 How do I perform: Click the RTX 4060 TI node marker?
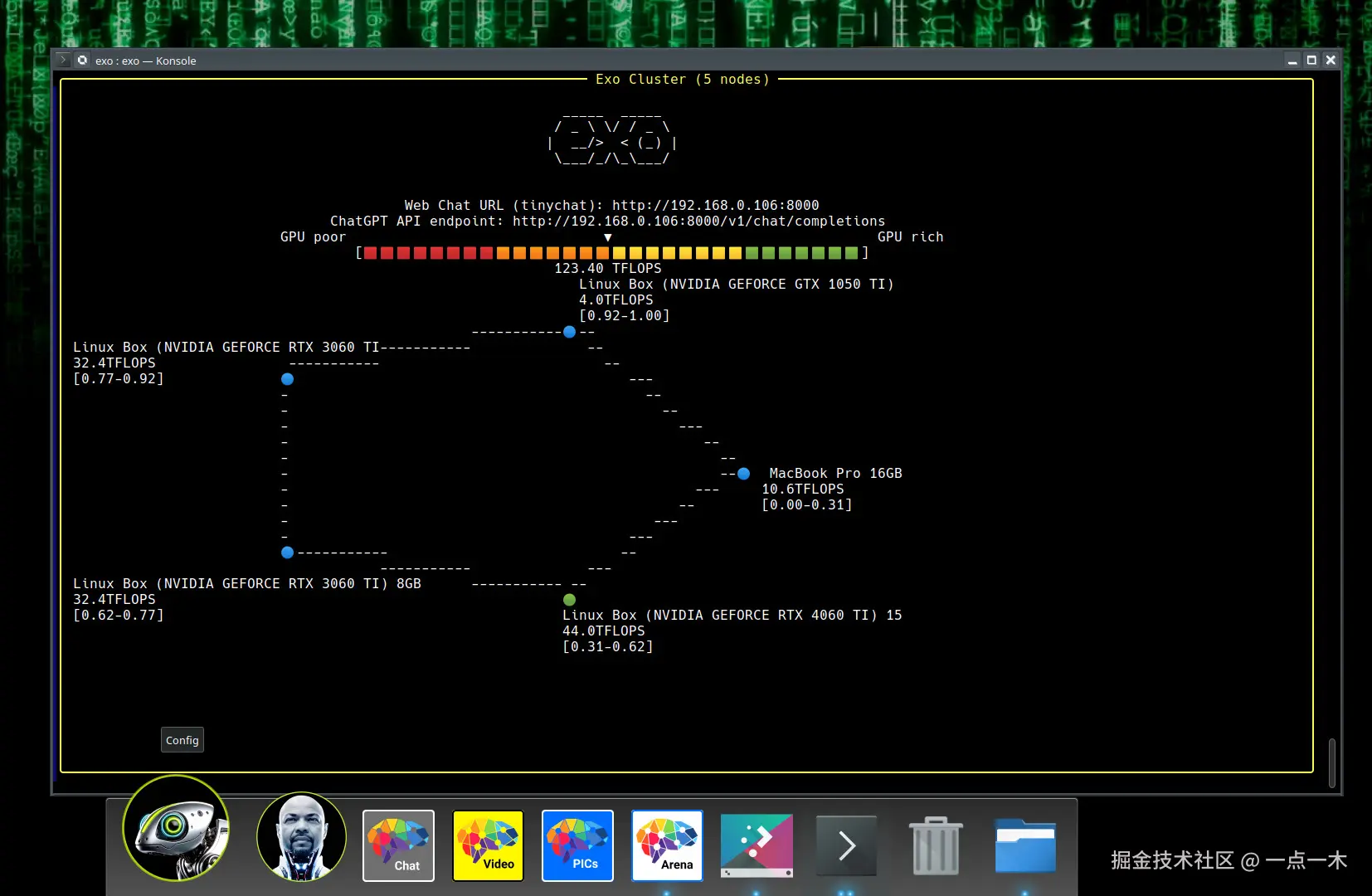tap(569, 599)
